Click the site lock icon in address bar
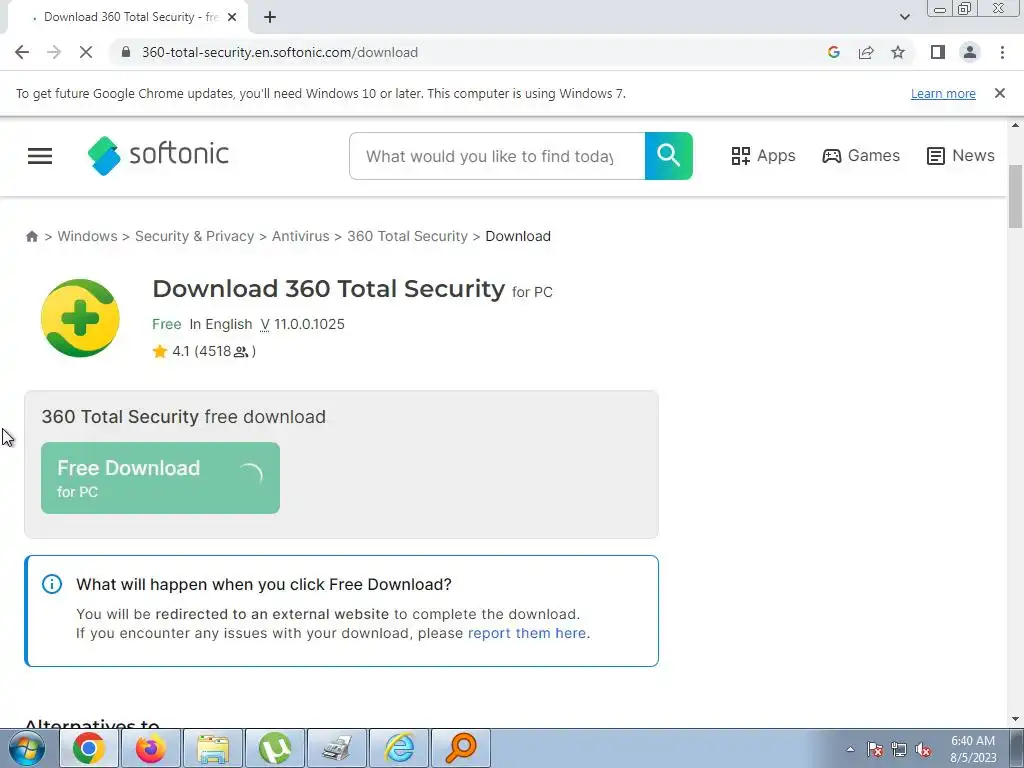The width and height of the screenshot is (1024, 768). click(126, 52)
